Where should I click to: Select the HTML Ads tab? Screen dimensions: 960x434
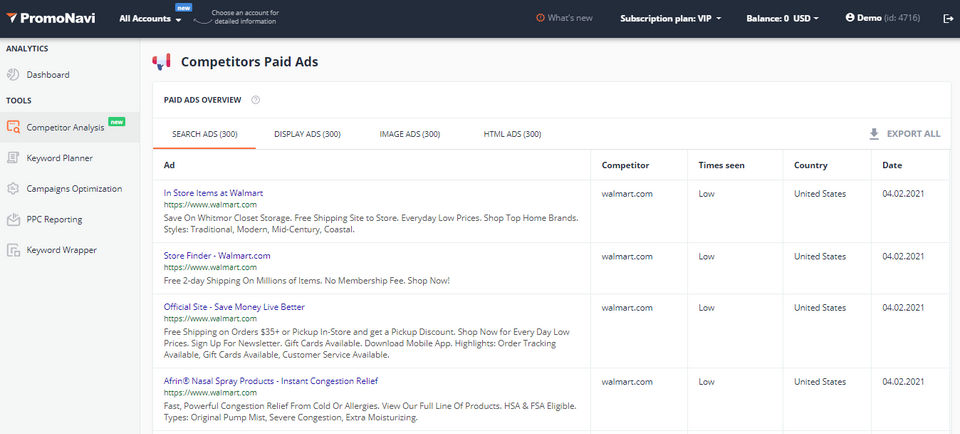(512, 134)
